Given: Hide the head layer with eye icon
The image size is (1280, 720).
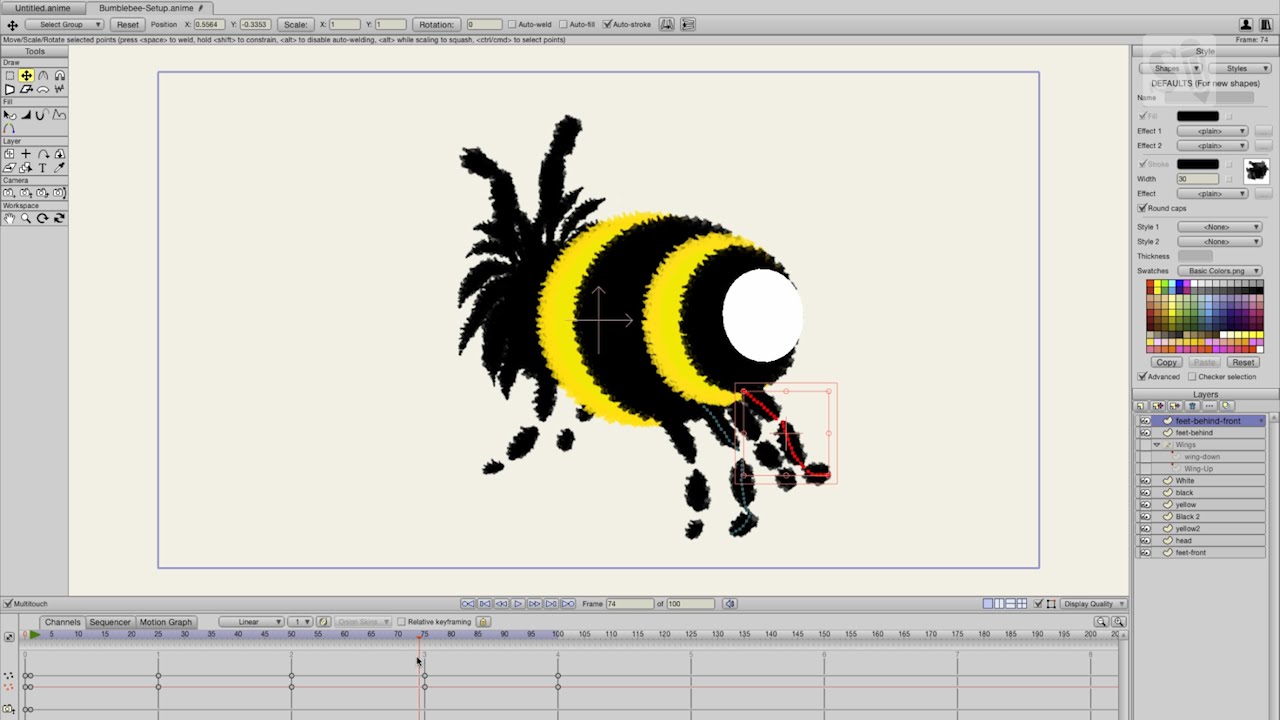Looking at the screenshot, I should tap(1145, 541).
